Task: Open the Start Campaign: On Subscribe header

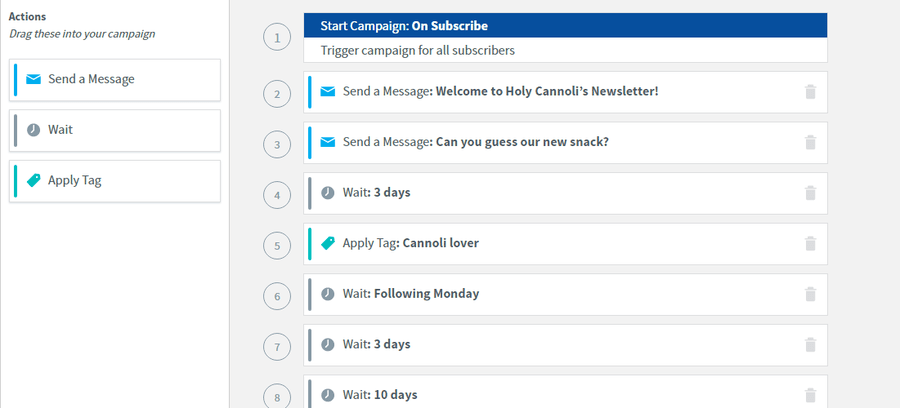Action: 565,25
